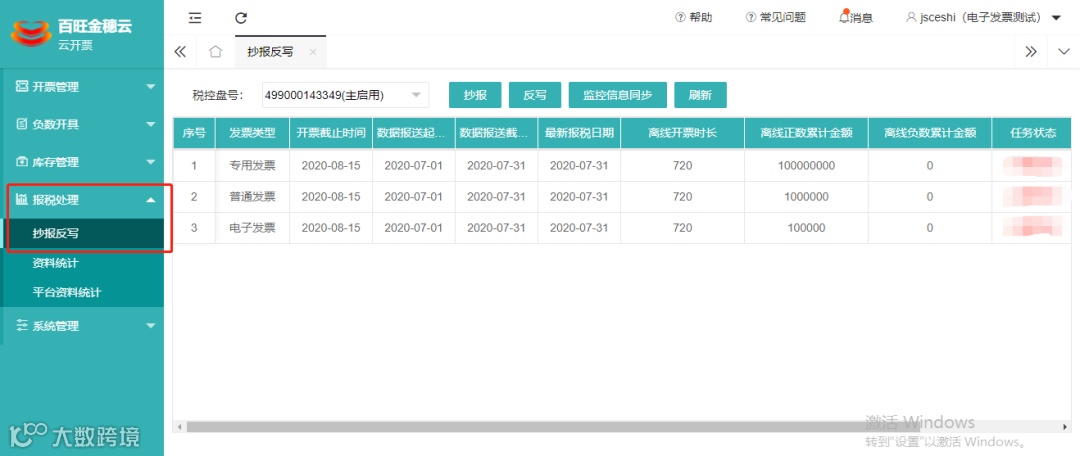1080x456 pixels.
Task: Go to the home tab icon
Action: click(x=216, y=52)
